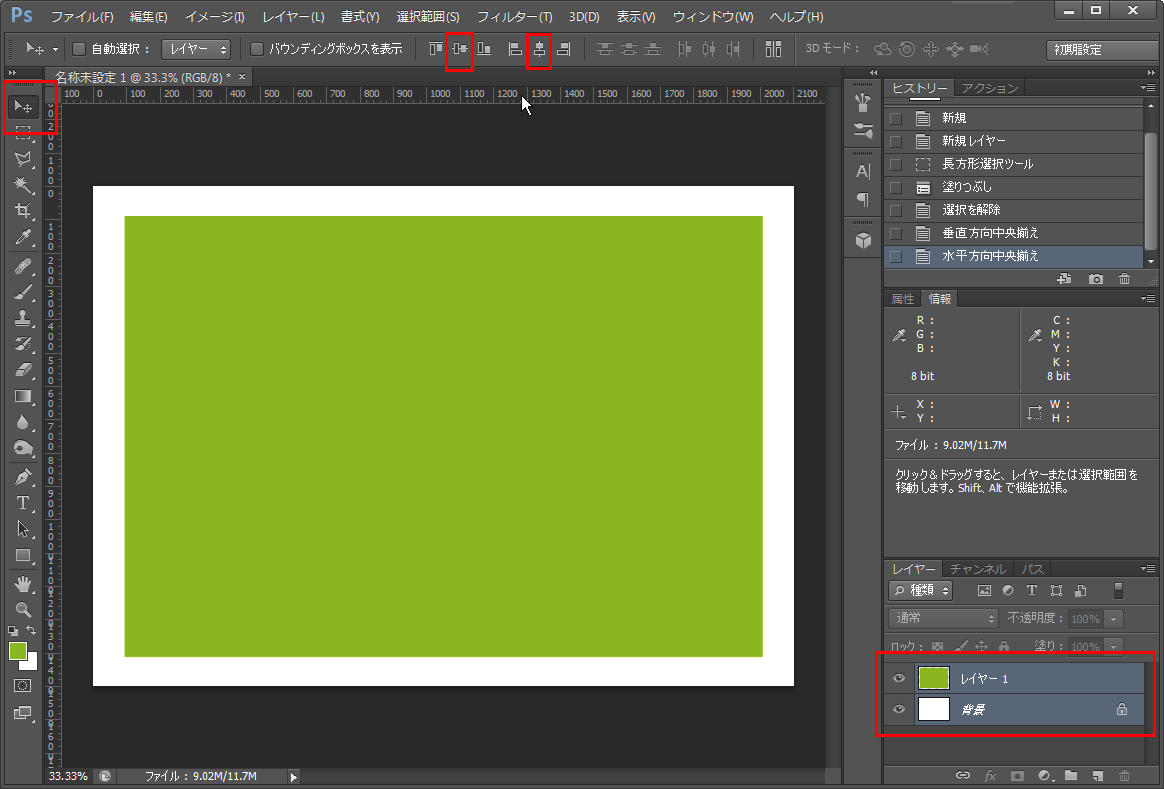Open the 通常 blend mode dropdown
The height and width of the screenshot is (789, 1164).
tap(944, 619)
